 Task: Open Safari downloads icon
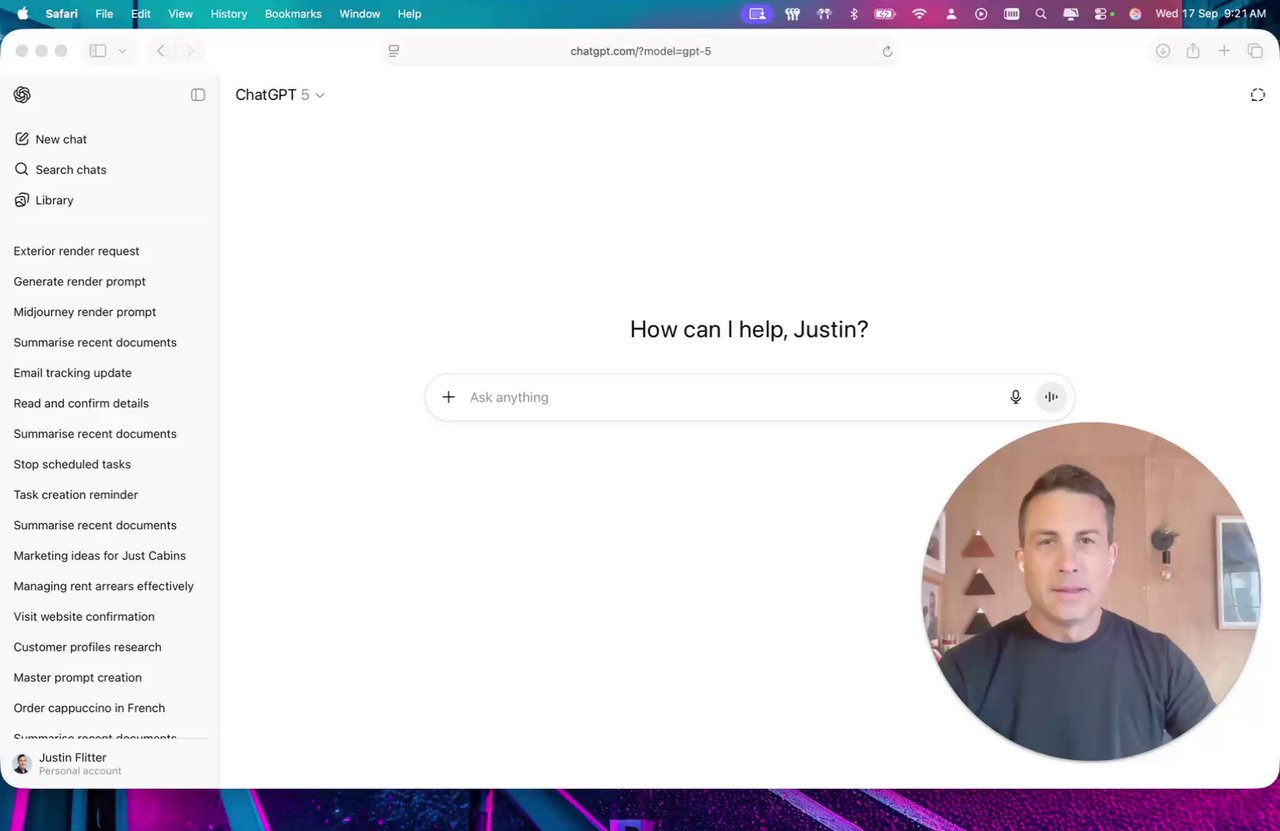pos(1162,51)
